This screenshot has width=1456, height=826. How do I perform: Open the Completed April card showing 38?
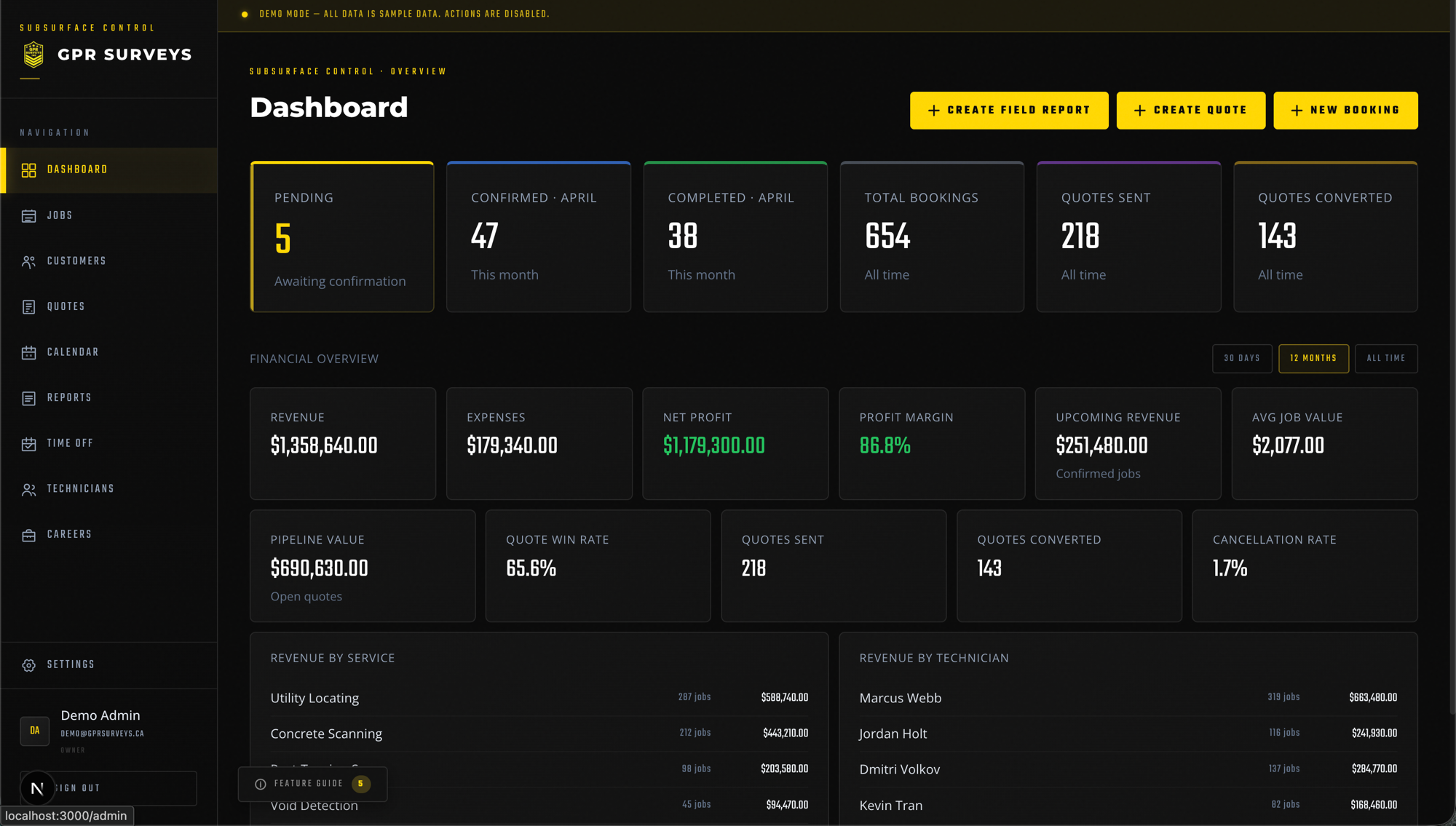(x=735, y=237)
